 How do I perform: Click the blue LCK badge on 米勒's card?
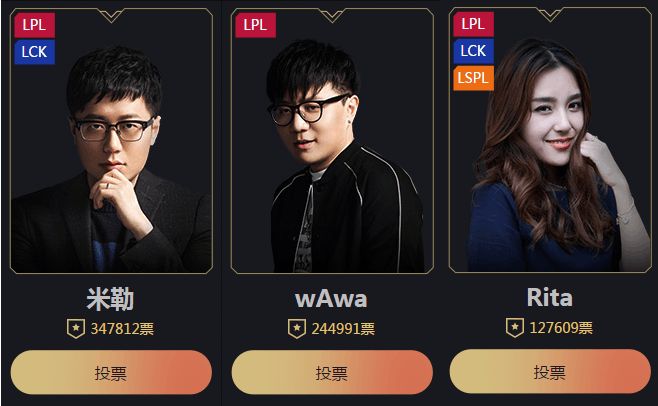click(x=34, y=52)
